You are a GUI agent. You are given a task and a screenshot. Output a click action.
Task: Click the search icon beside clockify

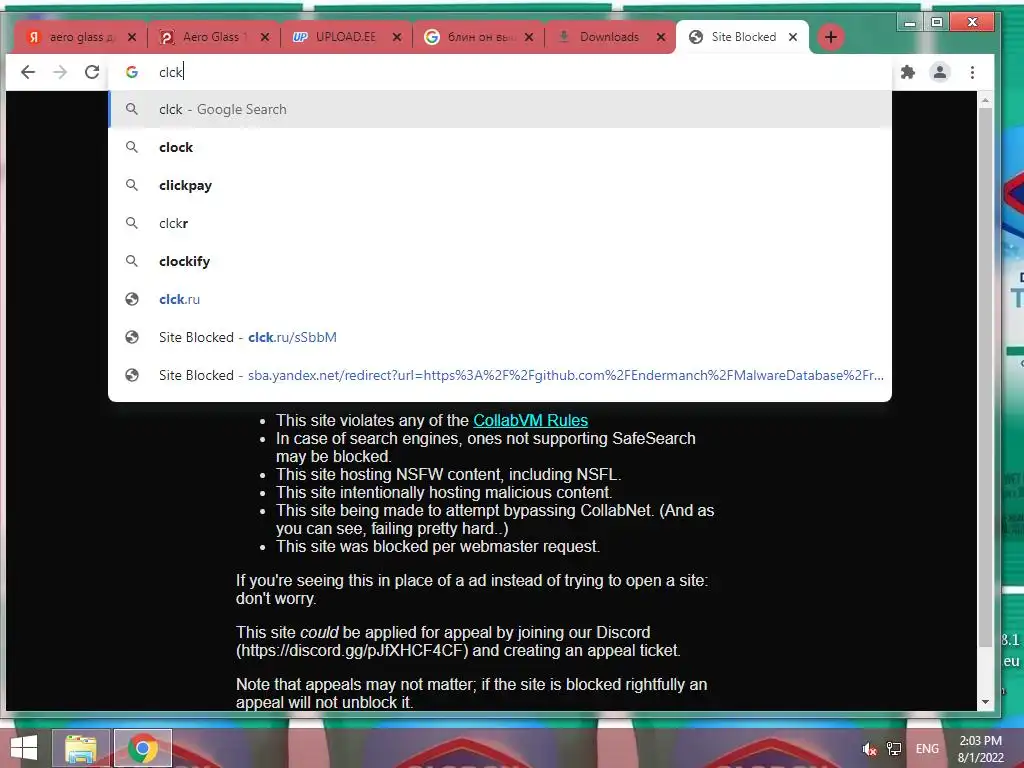click(132, 261)
